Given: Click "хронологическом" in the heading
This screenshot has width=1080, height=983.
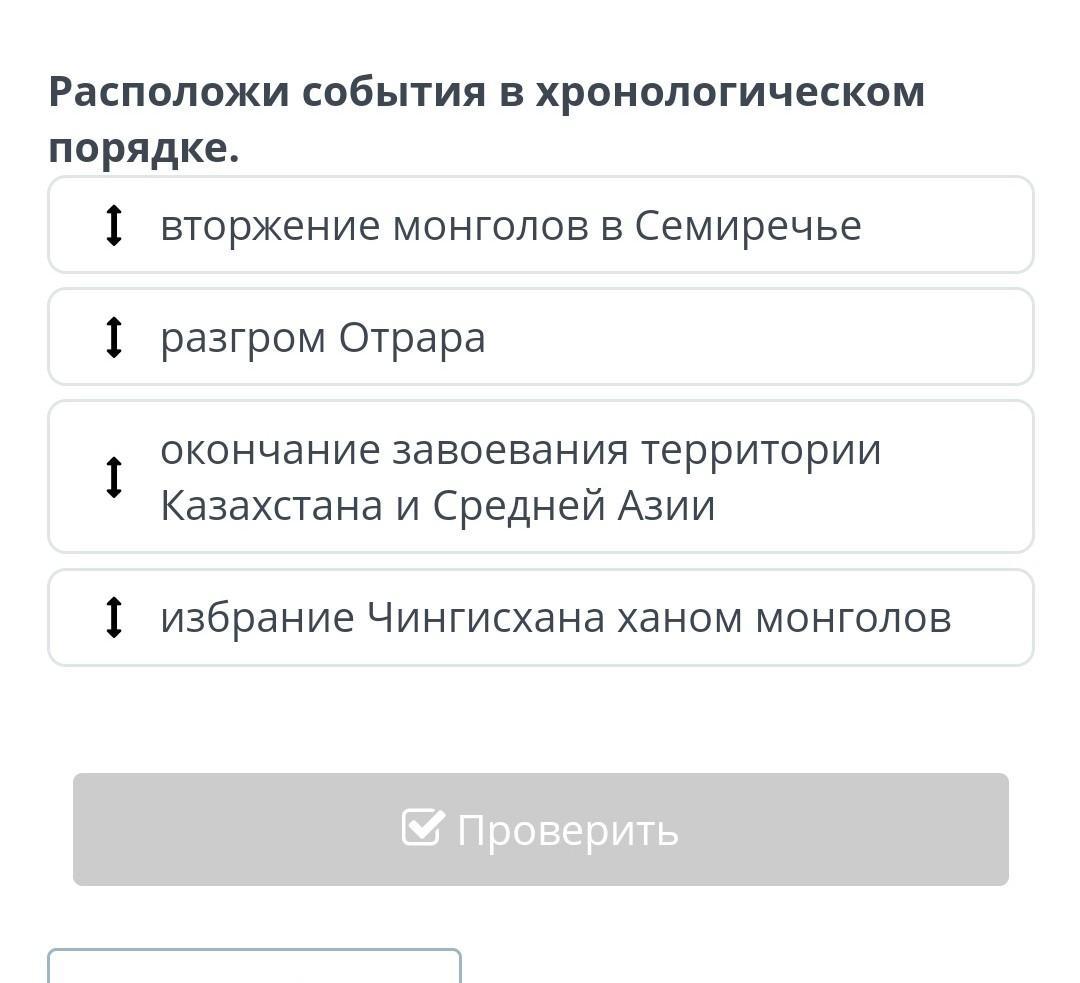Looking at the screenshot, I should [x=730, y=92].
